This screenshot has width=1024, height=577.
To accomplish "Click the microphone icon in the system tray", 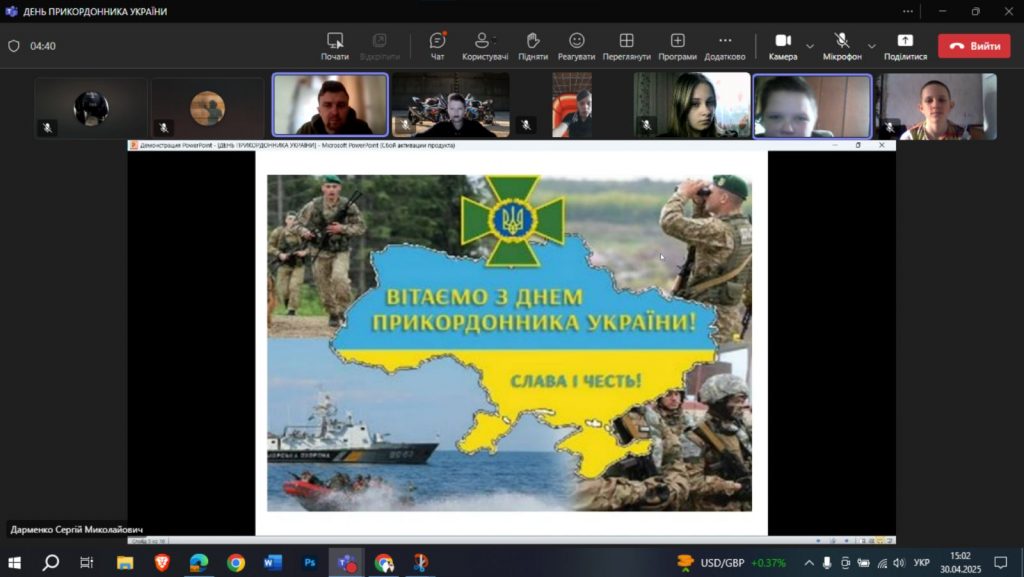I will coord(827,563).
